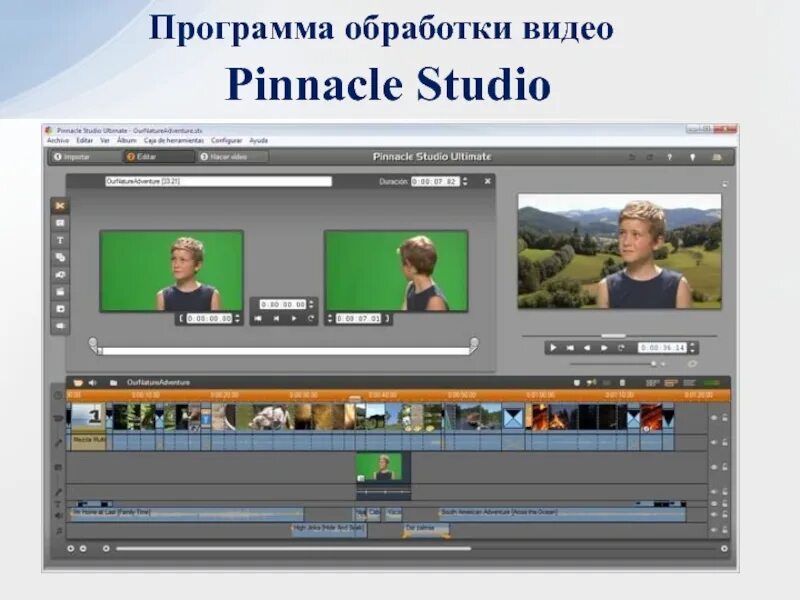Mute the sound effects track with Family Time clip
Image resolution: width=800 pixels, height=600 pixels.
click(714, 514)
